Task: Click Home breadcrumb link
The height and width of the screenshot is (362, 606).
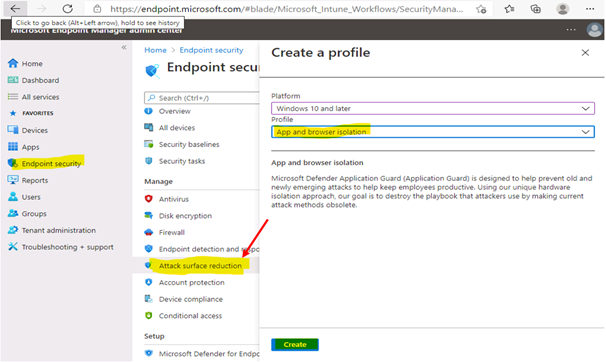Action: (x=155, y=50)
